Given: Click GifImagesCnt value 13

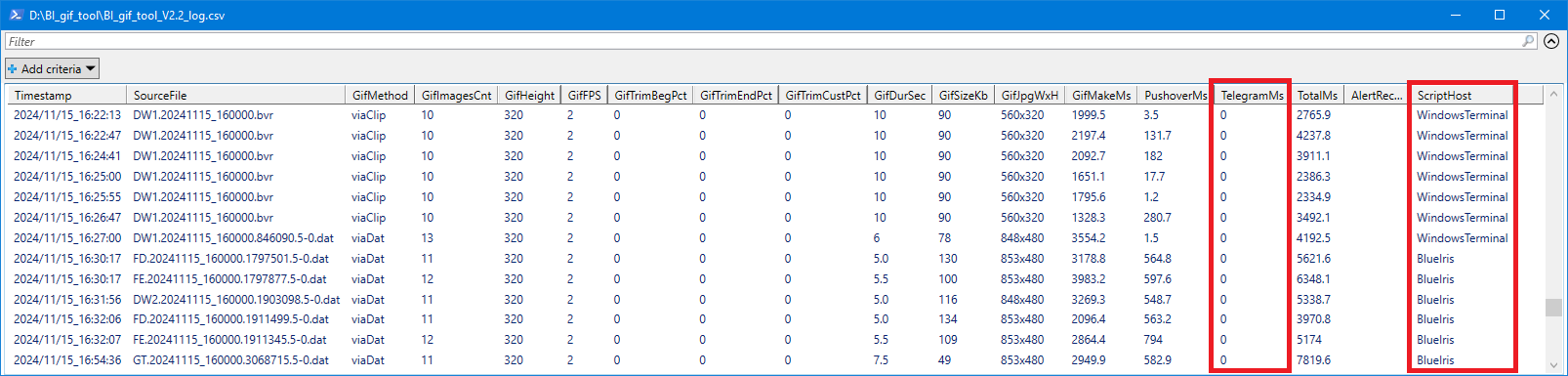Looking at the screenshot, I should (427, 237).
